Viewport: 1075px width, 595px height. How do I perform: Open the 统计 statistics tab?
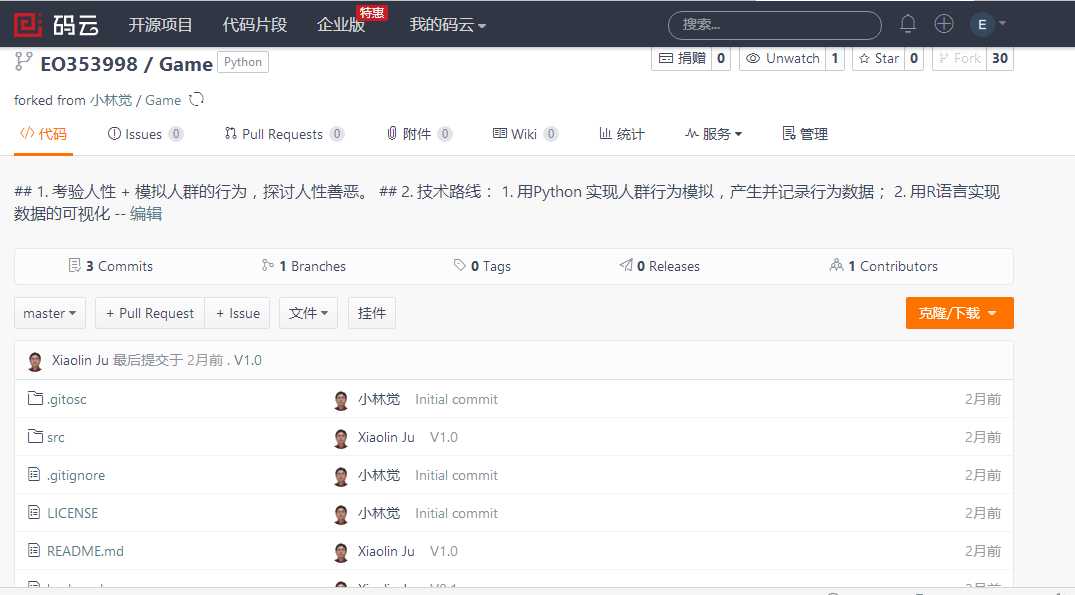[622, 134]
